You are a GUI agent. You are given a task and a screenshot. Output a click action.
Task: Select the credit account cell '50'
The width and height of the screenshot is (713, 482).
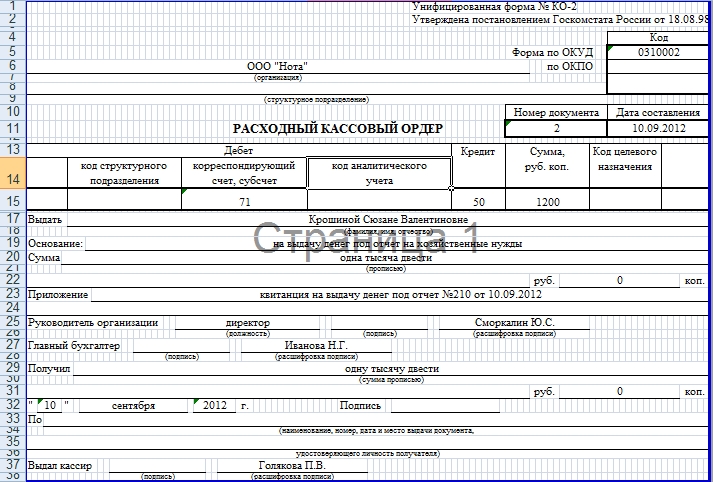pos(478,200)
